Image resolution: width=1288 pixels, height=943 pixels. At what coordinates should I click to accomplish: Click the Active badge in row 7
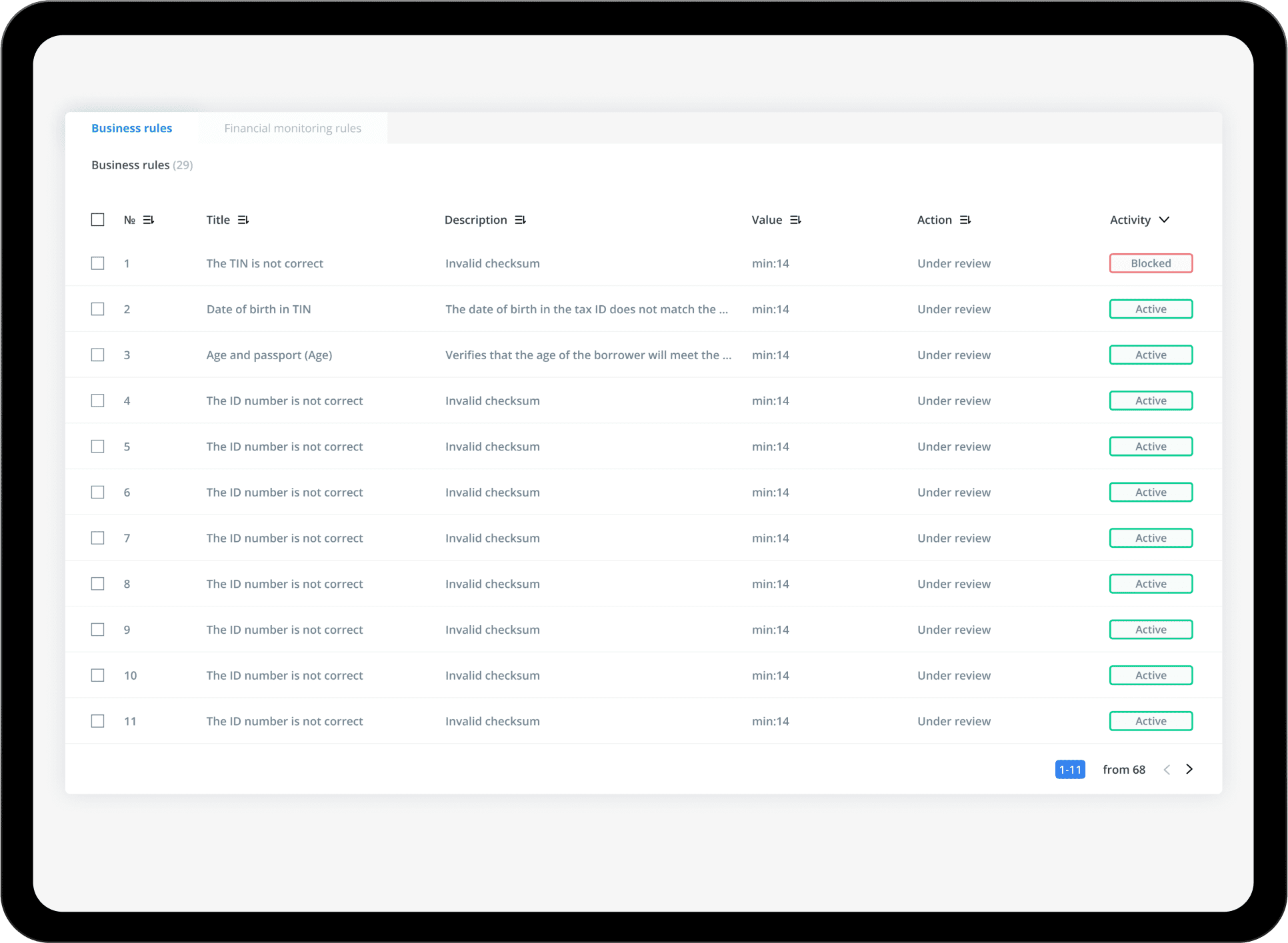[x=1151, y=538]
